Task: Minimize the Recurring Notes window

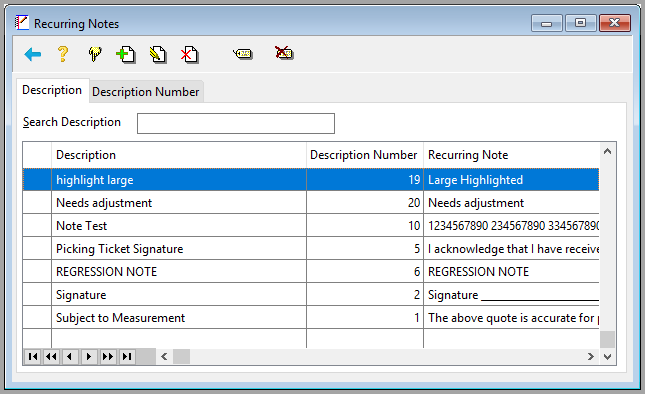Action: point(547,23)
